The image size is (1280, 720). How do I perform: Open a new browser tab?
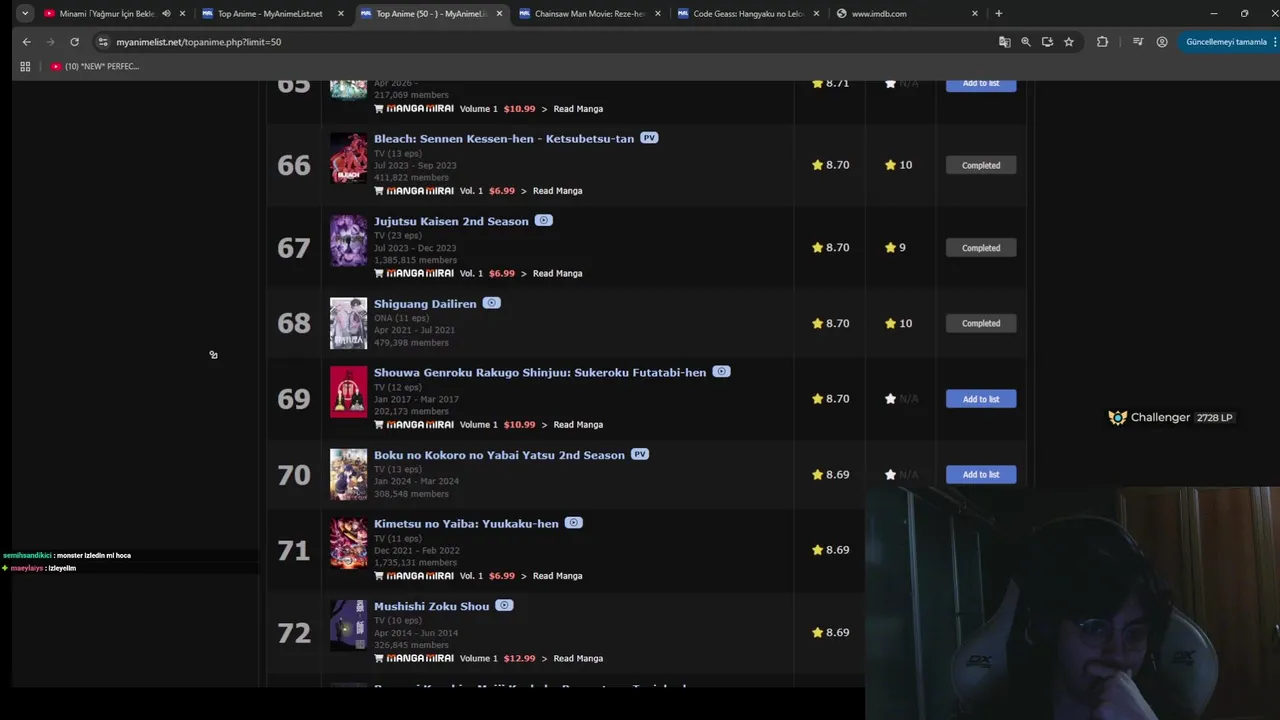[998, 14]
